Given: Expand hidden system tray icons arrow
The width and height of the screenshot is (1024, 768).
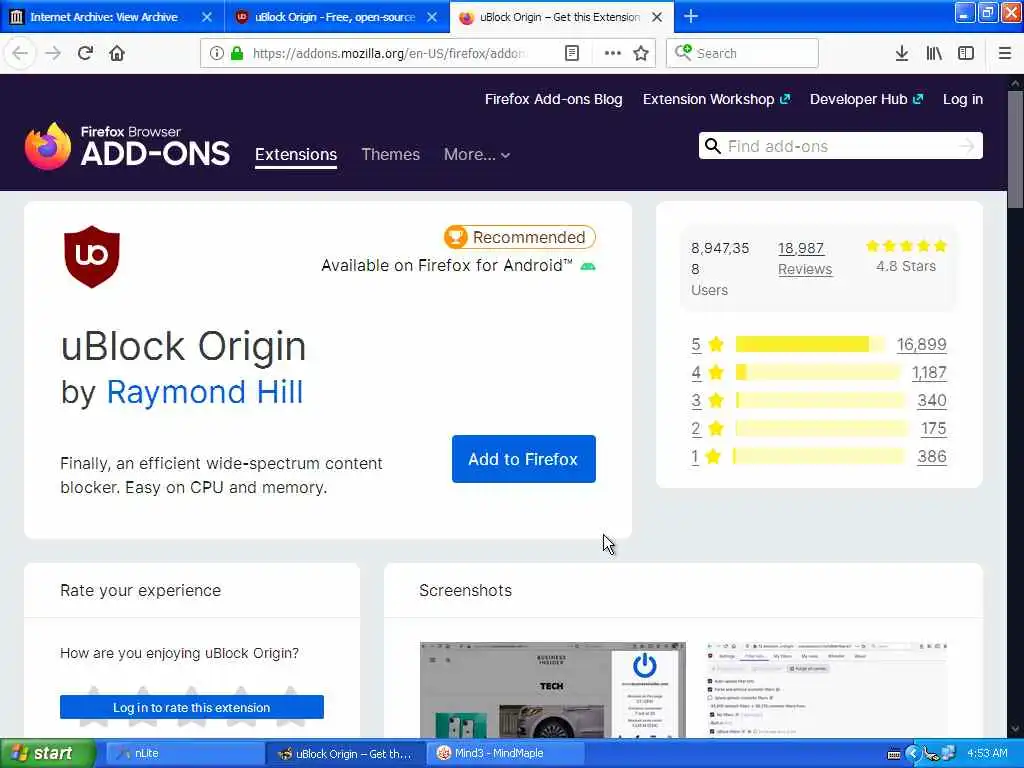Looking at the screenshot, I should click(912, 754).
